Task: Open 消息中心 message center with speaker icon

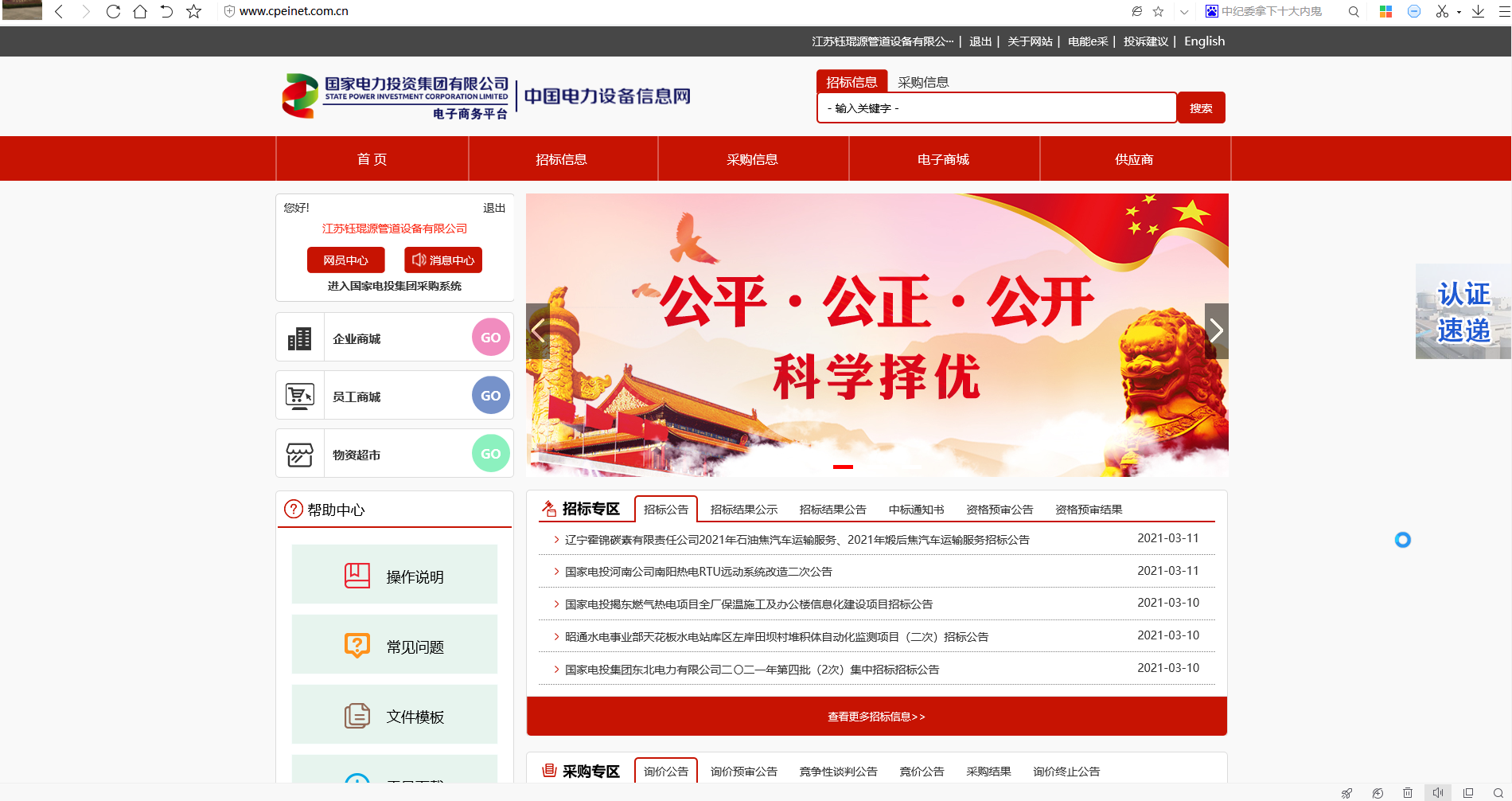Action: click(x=442, y=260)
